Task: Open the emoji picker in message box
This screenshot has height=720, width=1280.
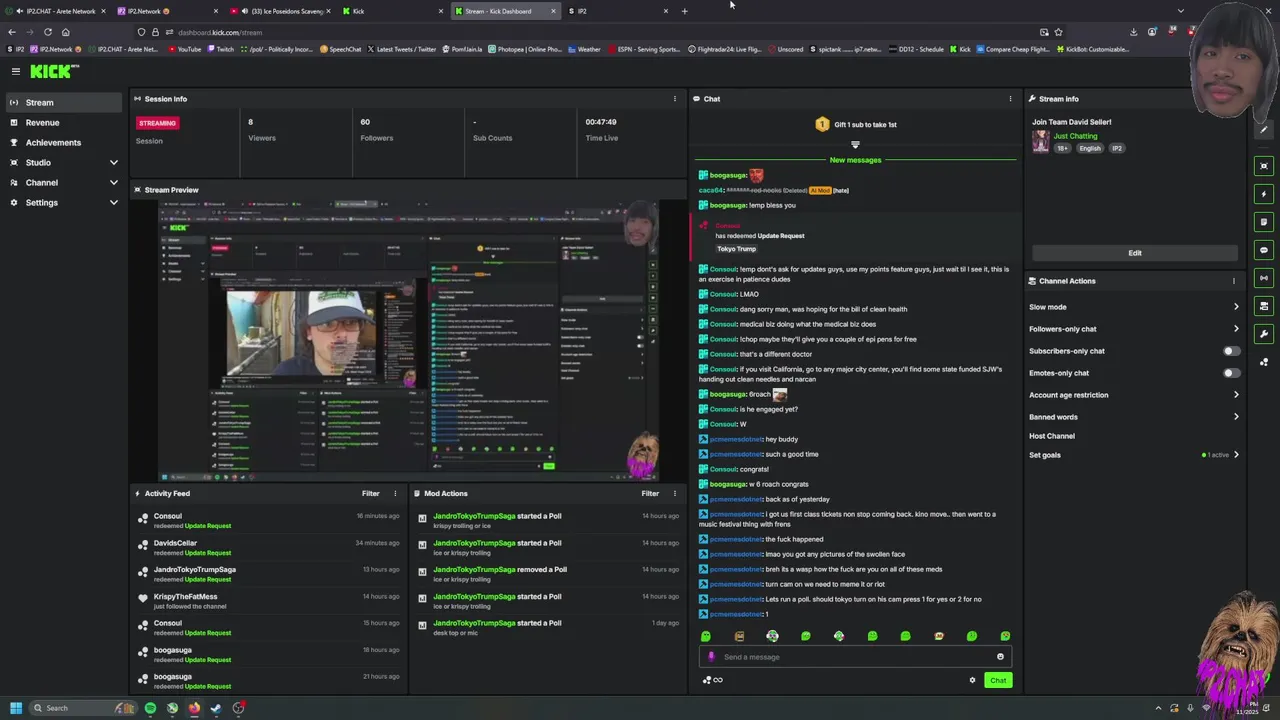Action: coord(1000,657)
